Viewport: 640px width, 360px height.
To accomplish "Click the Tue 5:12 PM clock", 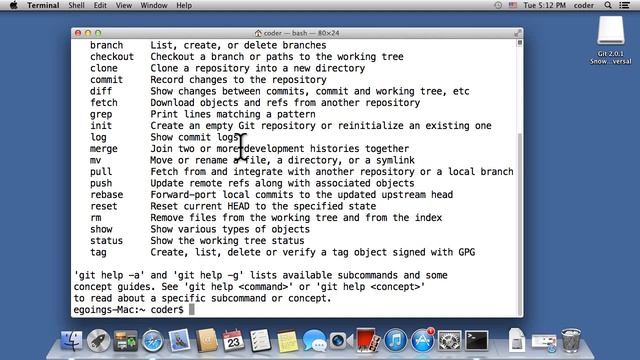I will point(544,5).
